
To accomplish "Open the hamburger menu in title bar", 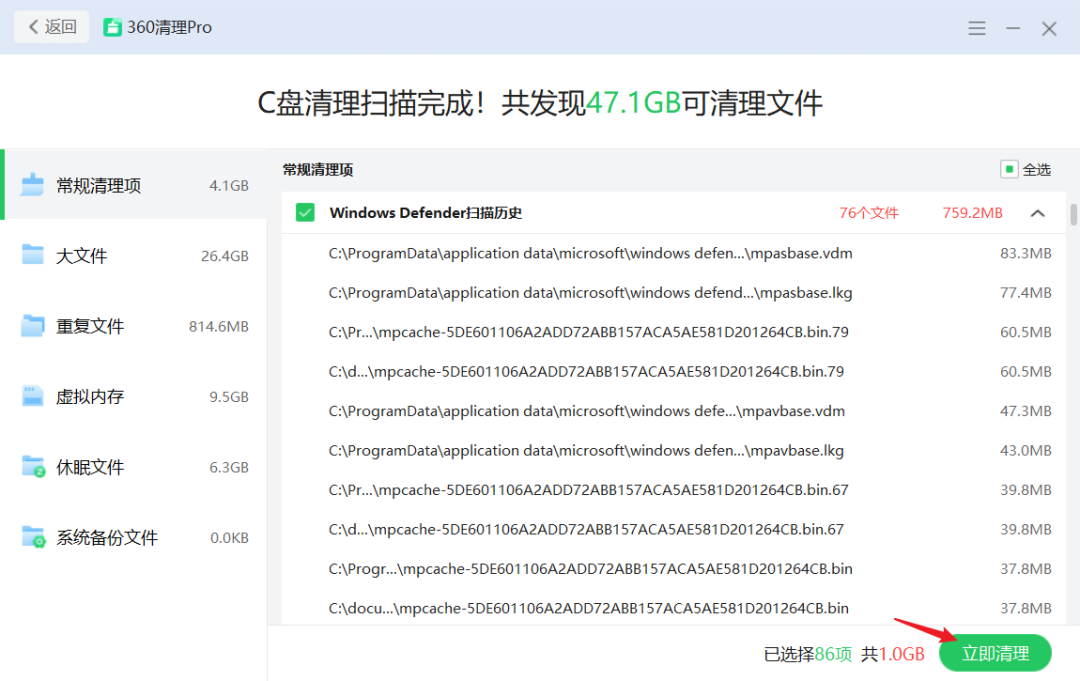I will (977, 28).
